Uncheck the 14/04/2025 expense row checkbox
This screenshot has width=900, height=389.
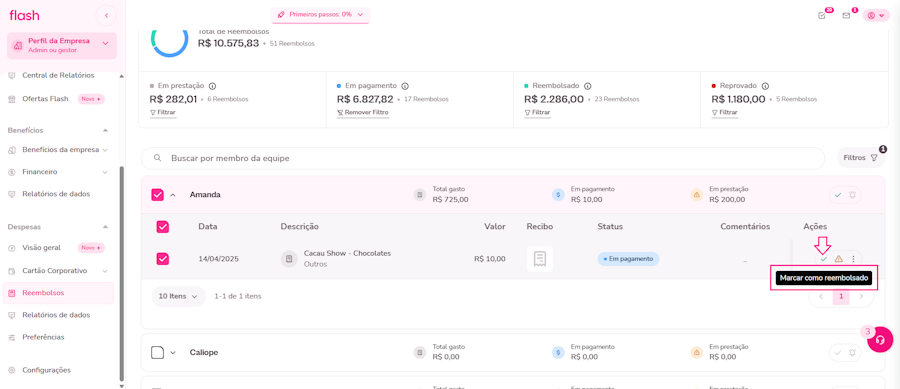click(163, 259)
